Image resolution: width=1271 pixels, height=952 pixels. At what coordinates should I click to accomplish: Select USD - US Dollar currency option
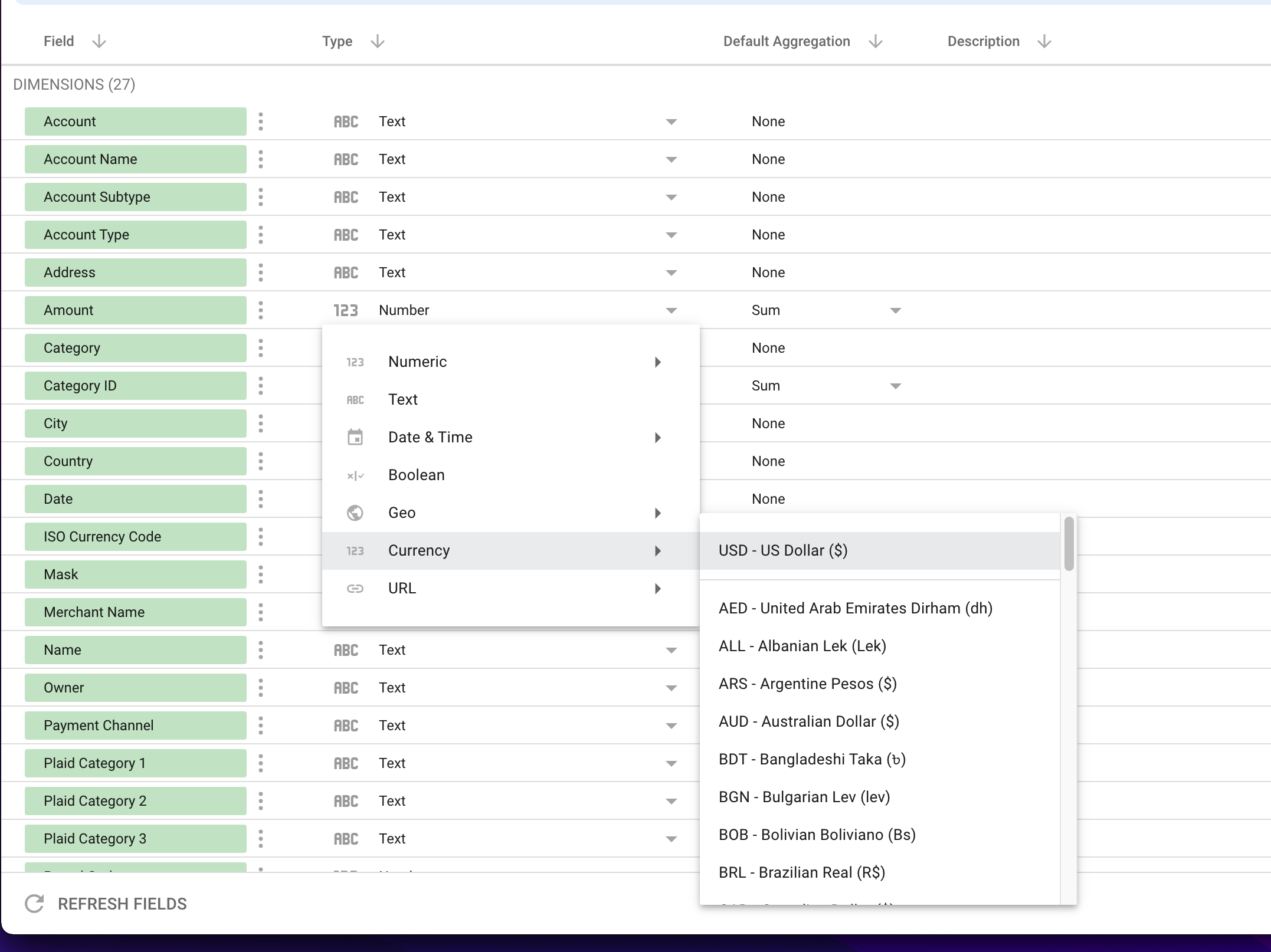click(783, 550)
